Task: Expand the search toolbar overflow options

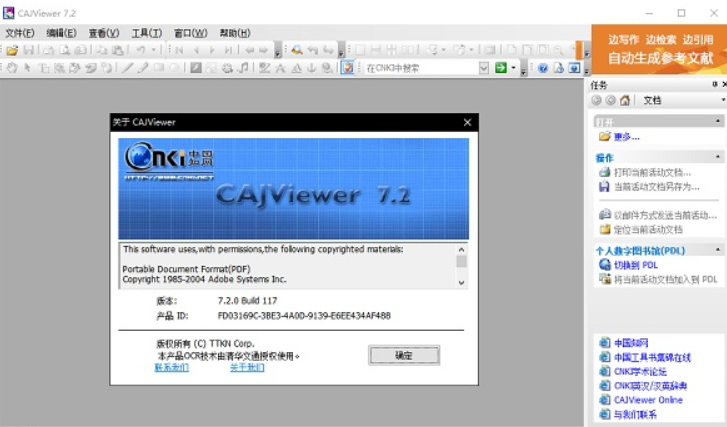Action: click(x=340, y=50)
